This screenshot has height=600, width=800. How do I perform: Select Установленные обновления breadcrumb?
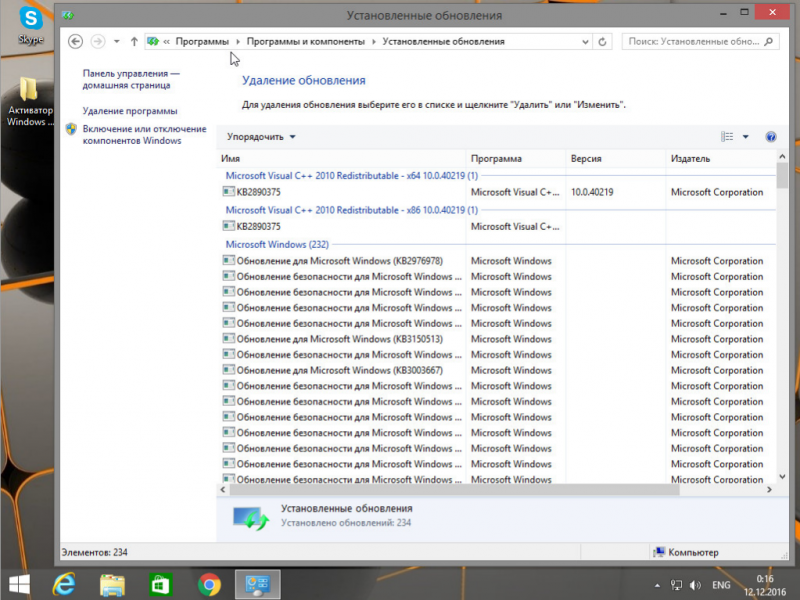click(x=443, y=41)
